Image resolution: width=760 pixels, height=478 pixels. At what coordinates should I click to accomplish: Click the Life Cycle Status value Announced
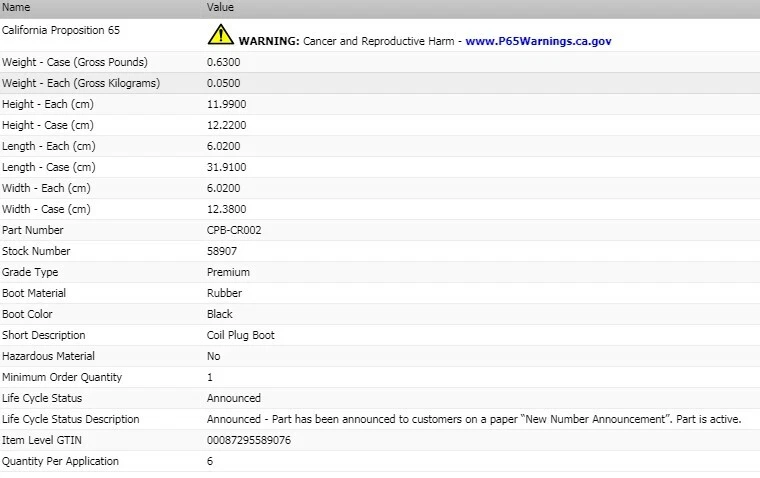(x=234, y=398)
